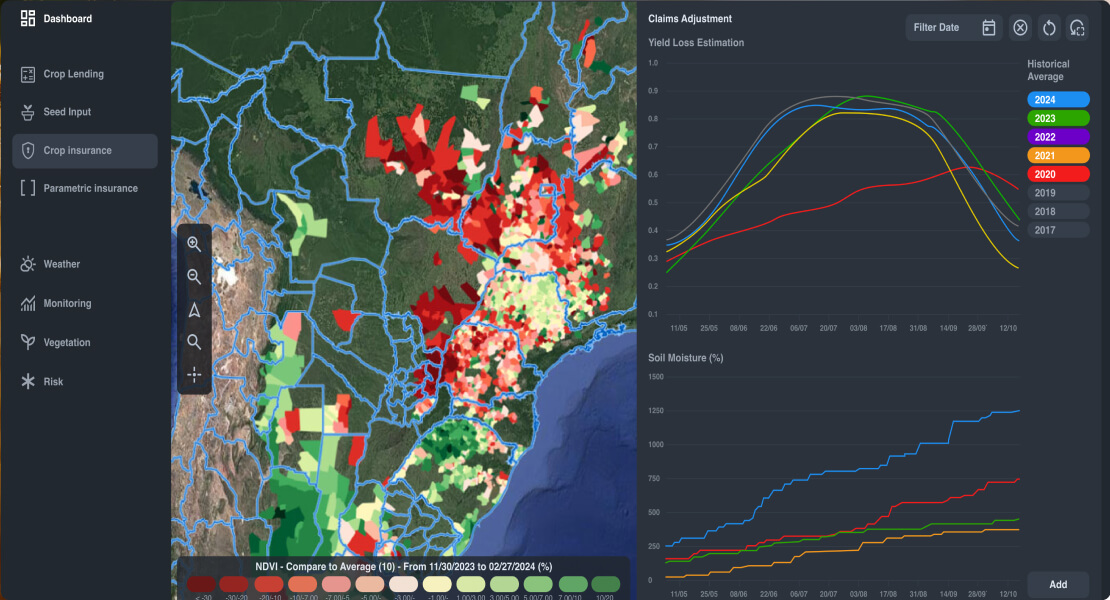The height and width of the screenshot is (600, 1110).
Task: Click the Add button below Soil Moisture
Action: [x=1058, y=584]
